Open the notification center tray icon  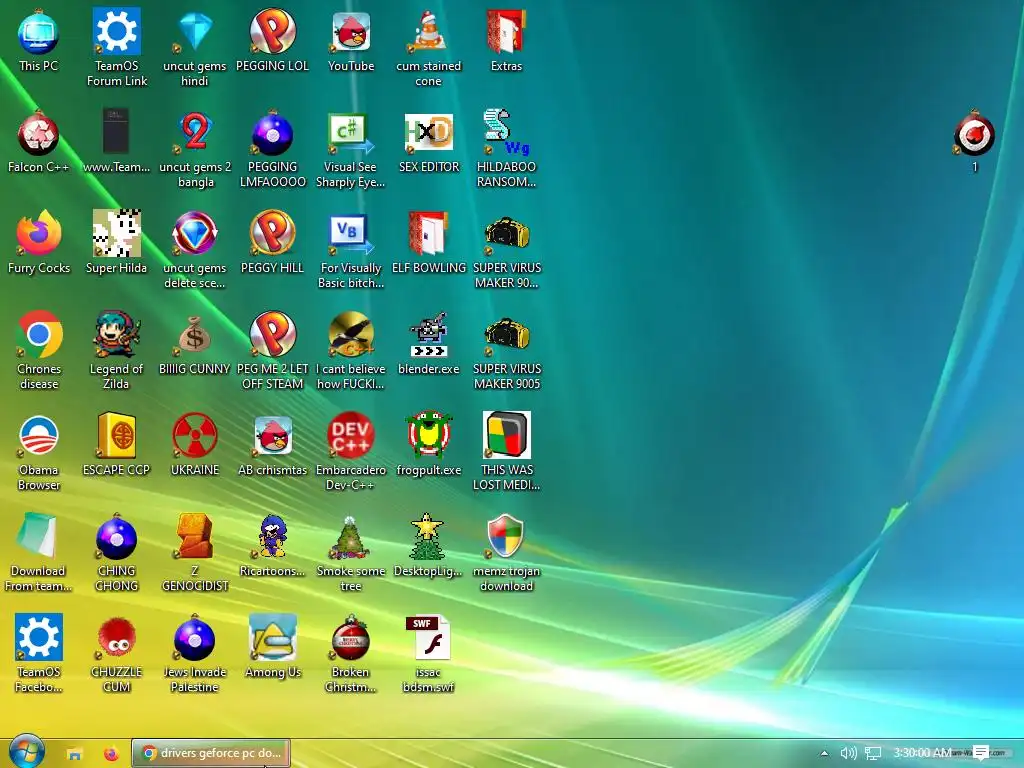point(980,753)
